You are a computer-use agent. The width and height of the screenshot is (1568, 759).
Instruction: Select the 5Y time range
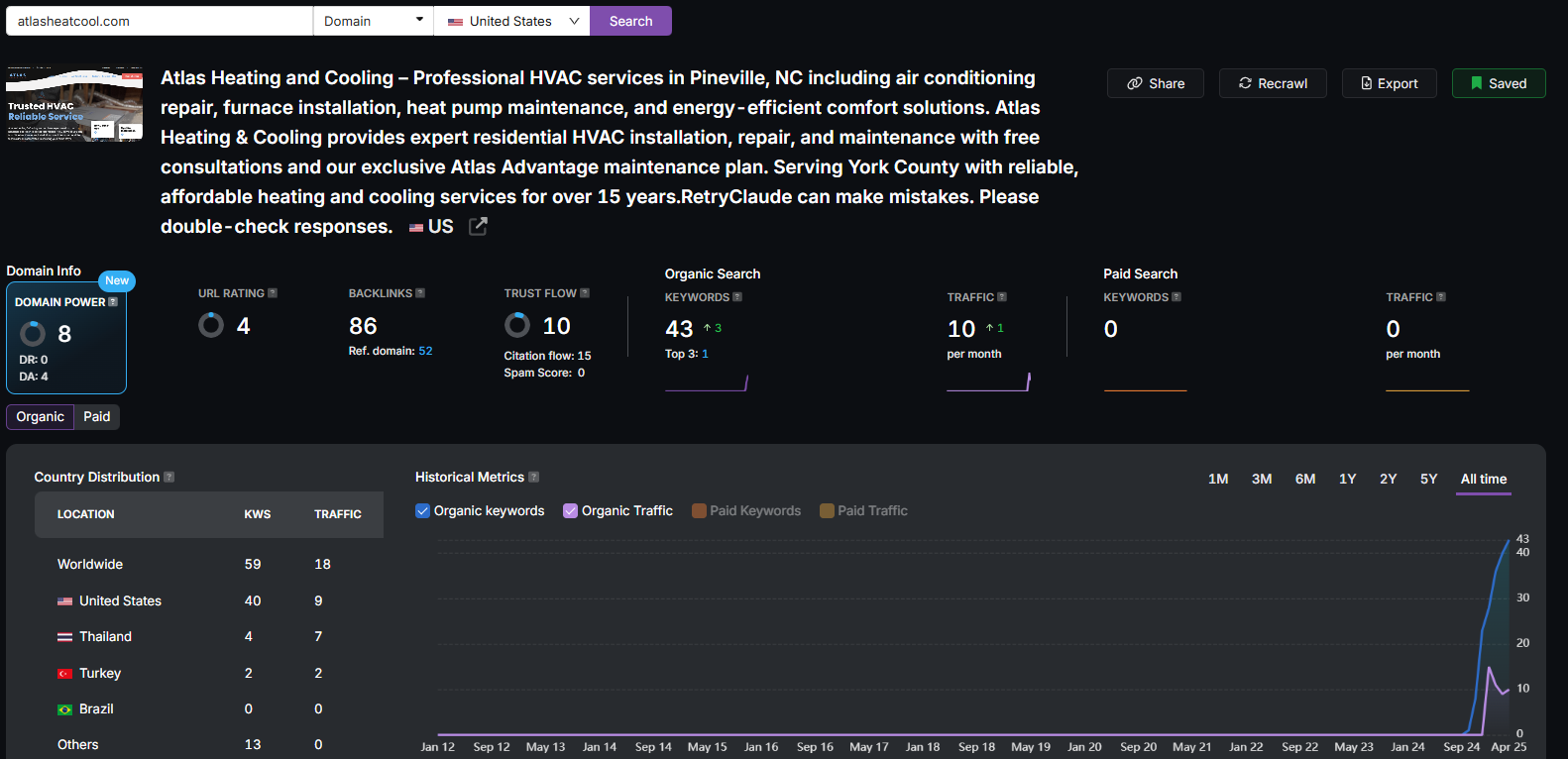pos(1428,479)
